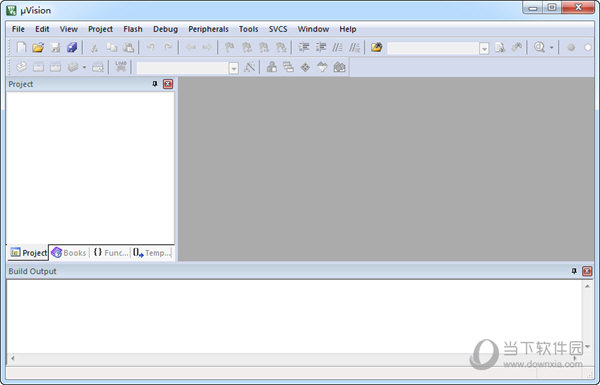600x385 pixels.
Task: Download to flash with the LOAD icon
Action: coord(121,66)
